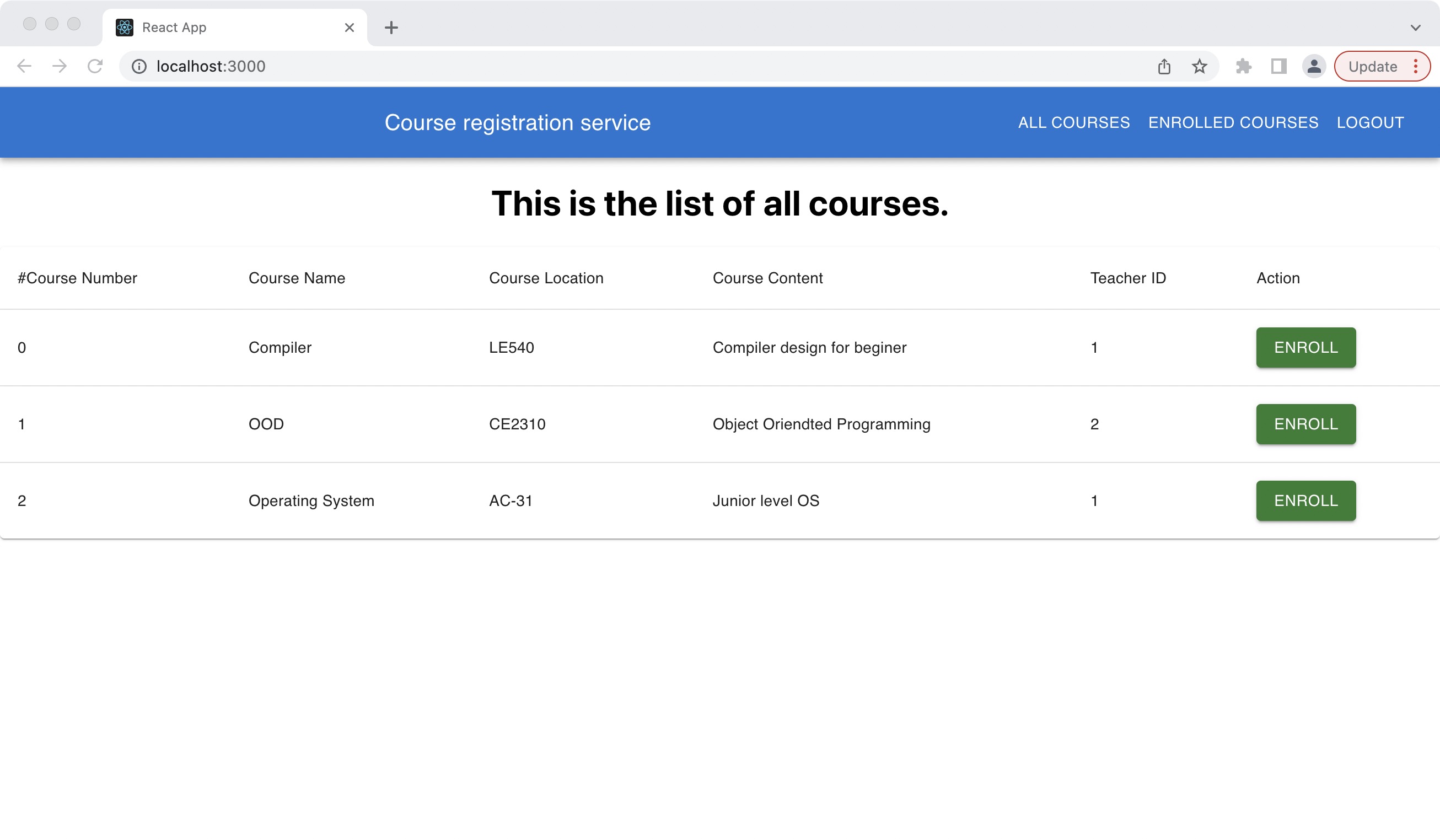Switch to the ALL COURSES section

click(x=1074, y=122)
